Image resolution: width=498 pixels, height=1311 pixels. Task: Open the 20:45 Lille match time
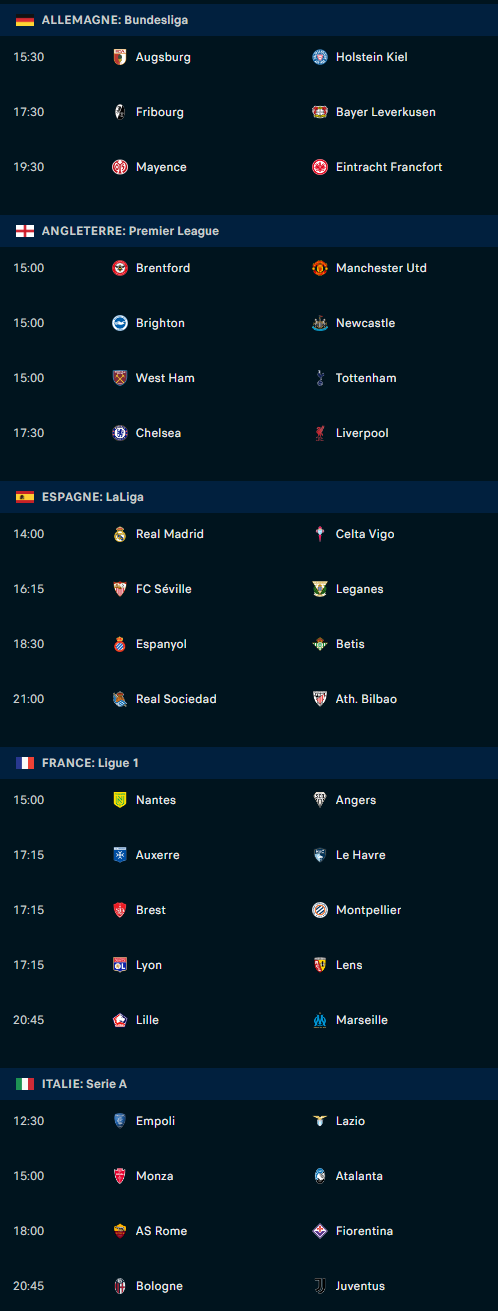coord(28,1020)
